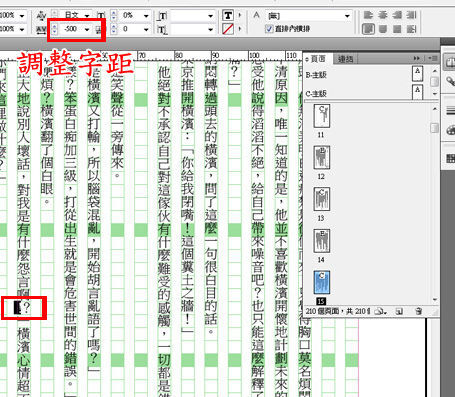
Task: Click the masters list scroll down arrow
Action: pos(434,94)
